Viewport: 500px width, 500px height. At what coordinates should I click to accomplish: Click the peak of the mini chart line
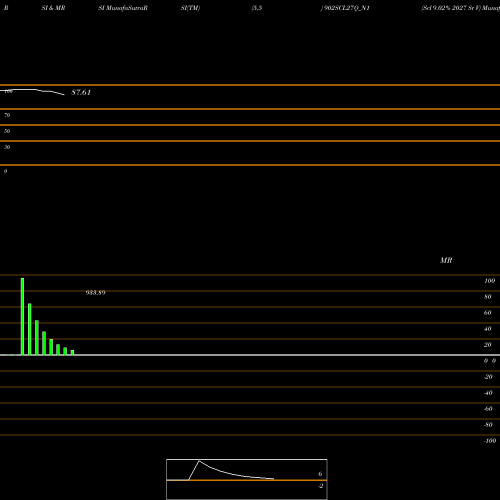coord(199,461)
